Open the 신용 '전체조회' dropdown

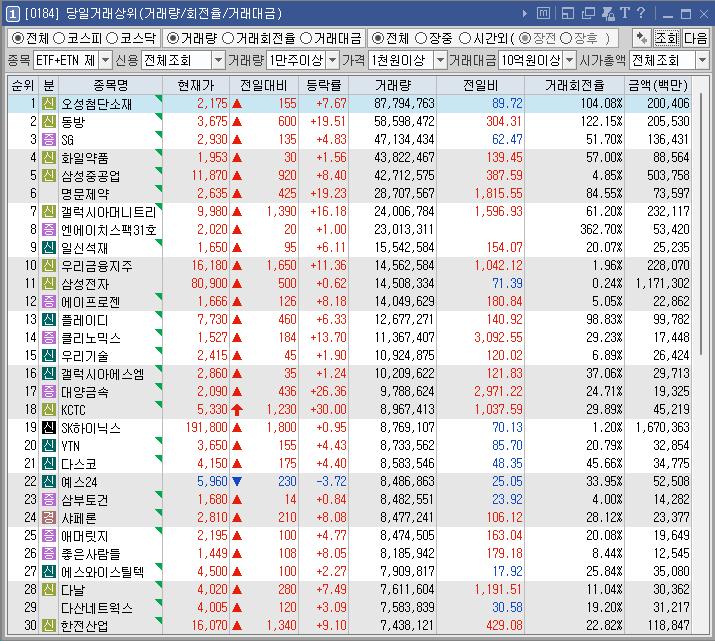coord(218,60)
